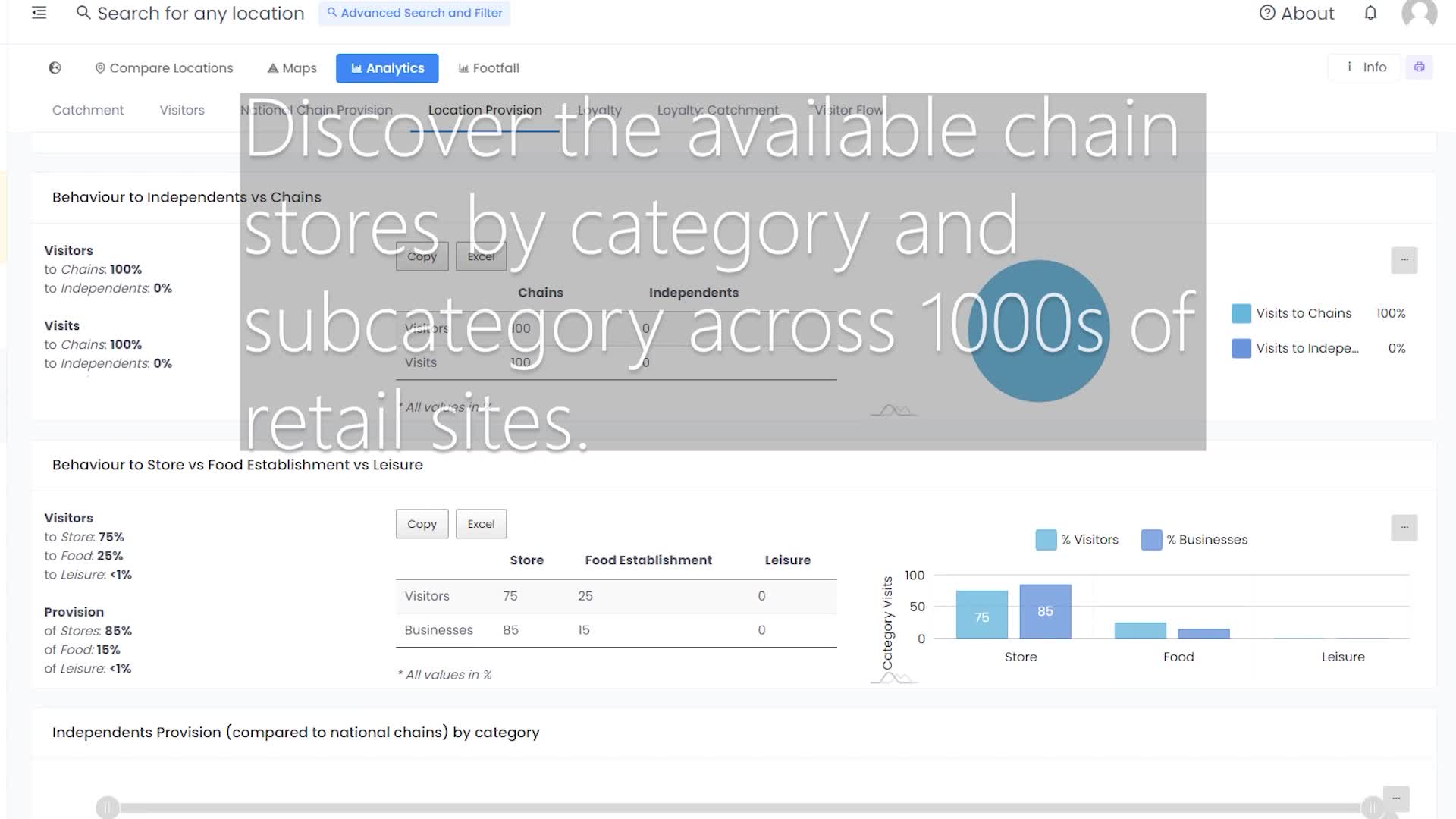Viewport: 1456px width, 819px height.
Task: Switch to Compare Locations
Action: [164, 67]
